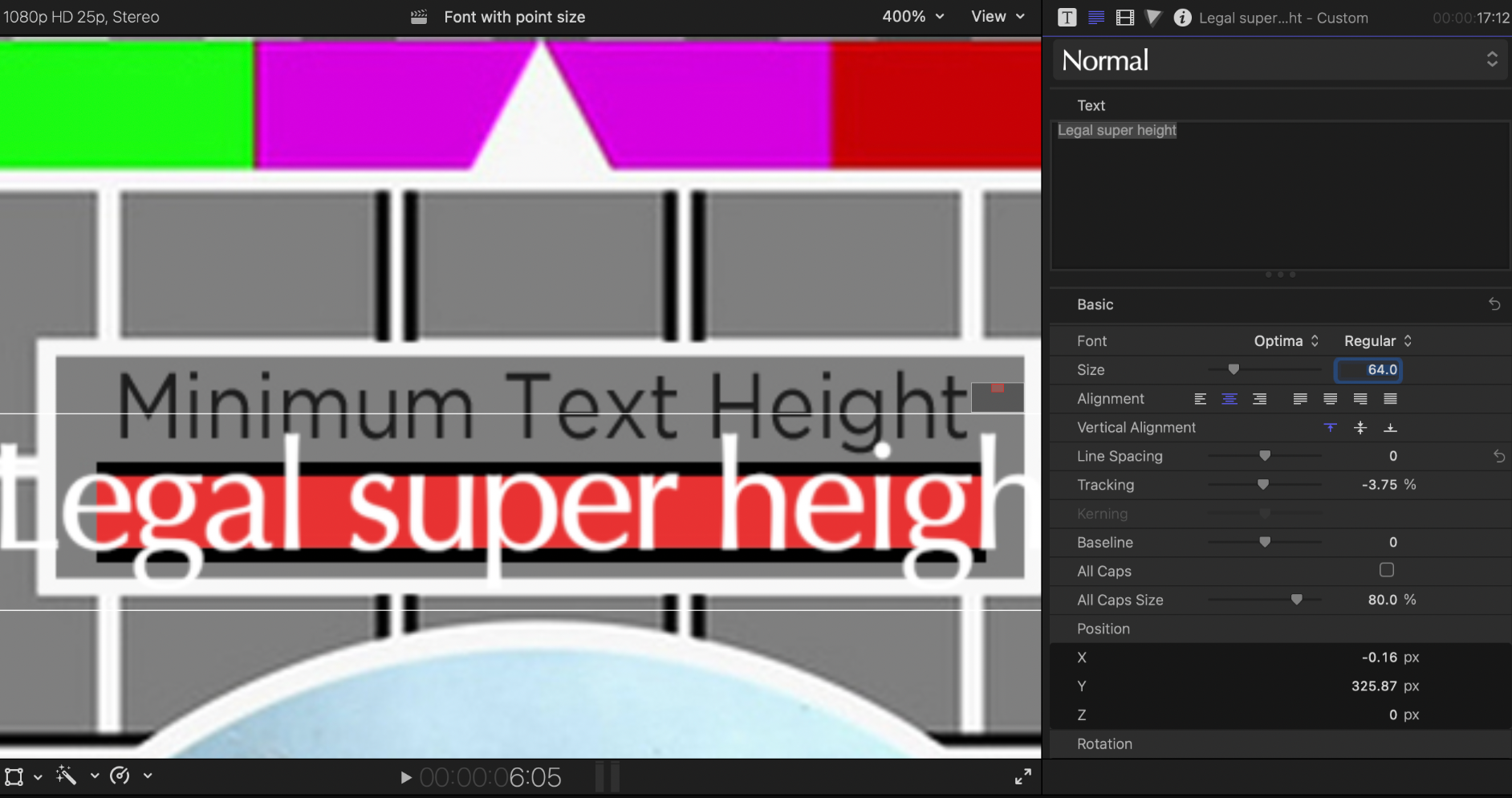The width and height of the screenshot is (1512, 798).
Task: Click the clapperboard project icon
Action: [x=419, y=17]
